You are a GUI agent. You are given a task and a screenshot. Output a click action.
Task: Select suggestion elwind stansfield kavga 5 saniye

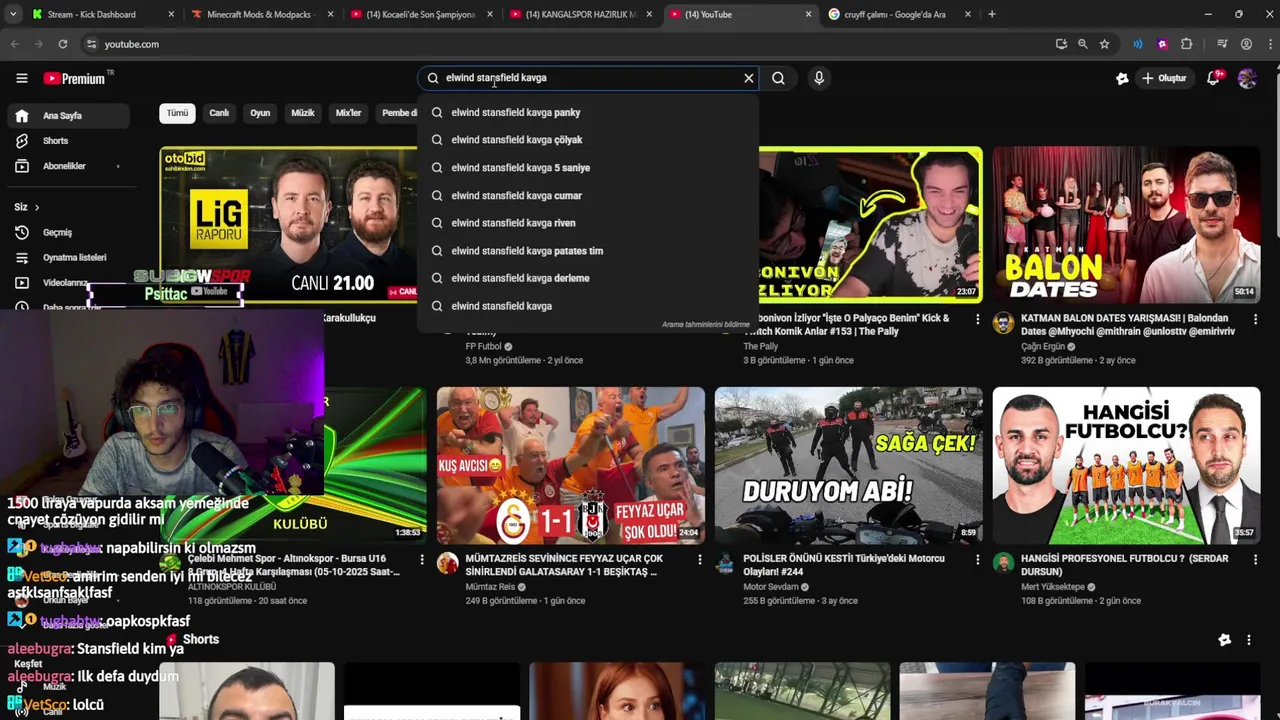[588, 168]
